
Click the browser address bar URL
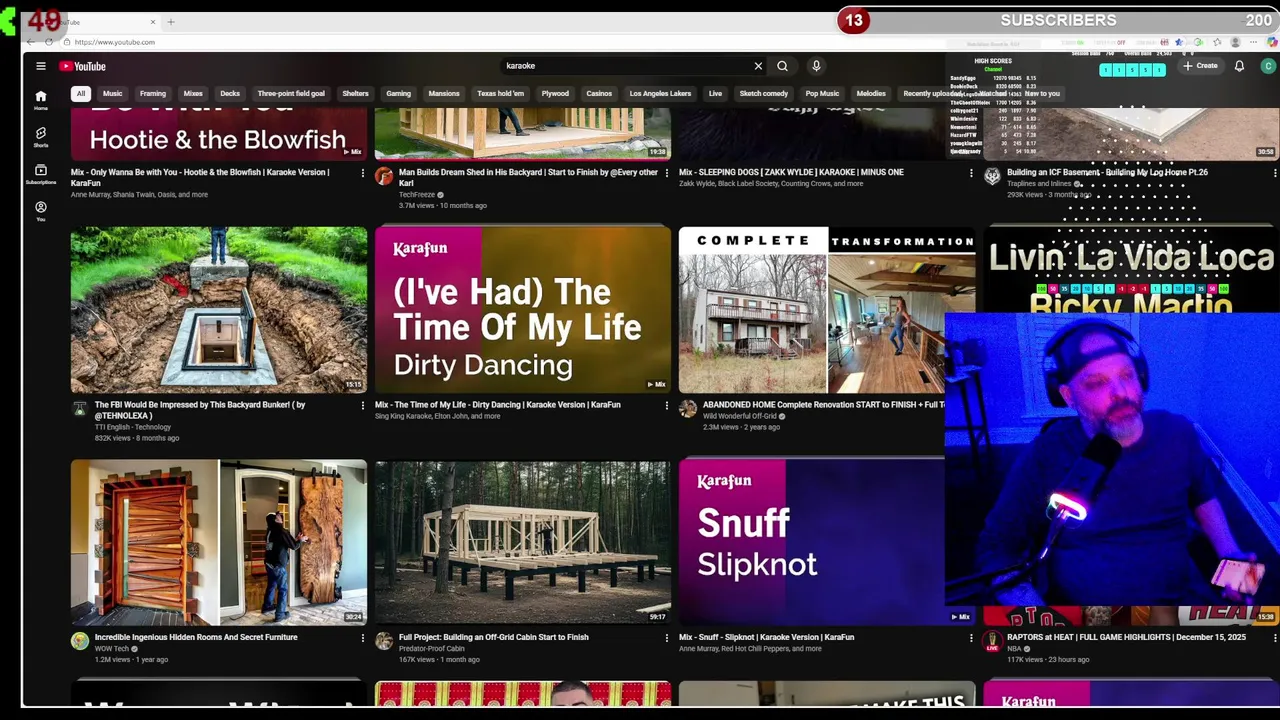point(114,42)
